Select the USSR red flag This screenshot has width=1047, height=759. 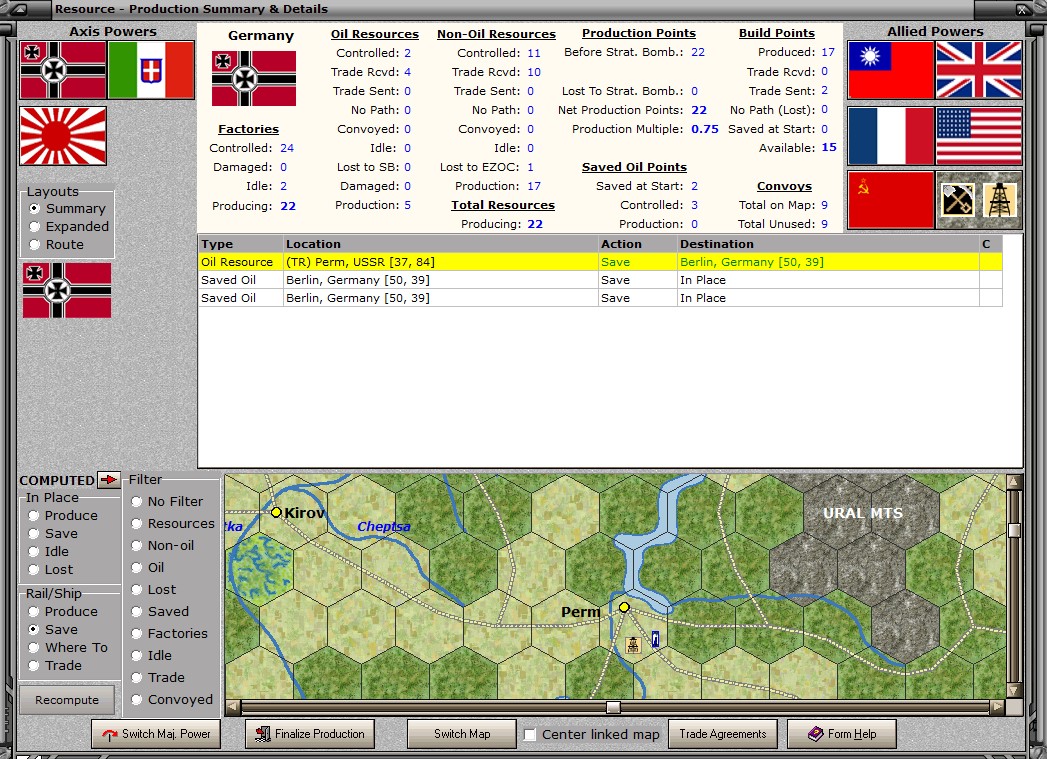pos(890,200)
